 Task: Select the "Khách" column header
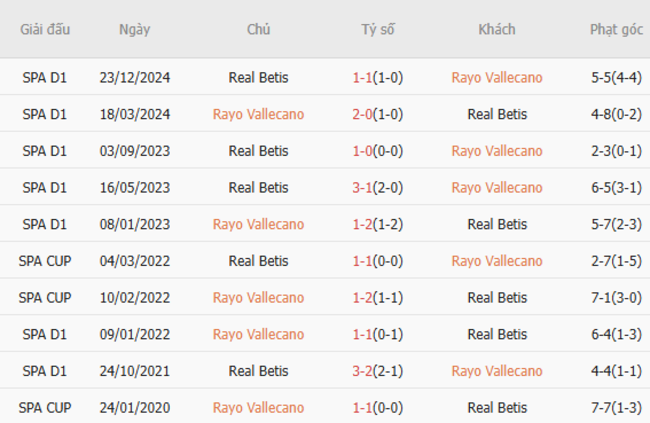pyautogui.click(x=497, y=29)
